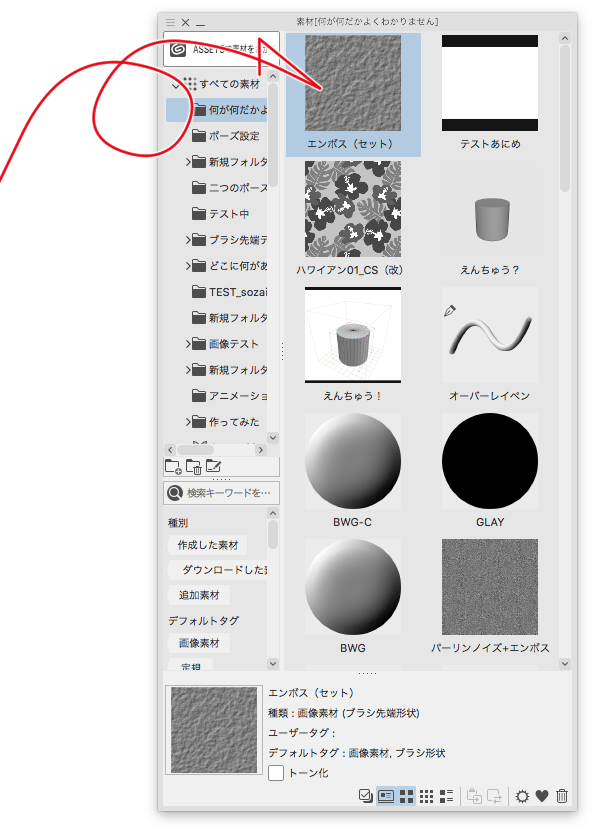
Task: Enable the トーン化 checkbox
Action: click(276, 773)
